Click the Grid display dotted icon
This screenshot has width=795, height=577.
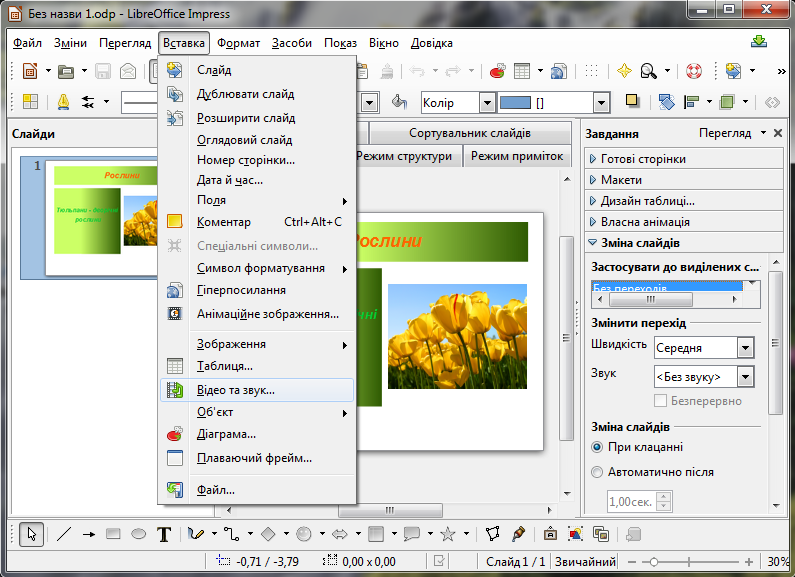point(591,71)
